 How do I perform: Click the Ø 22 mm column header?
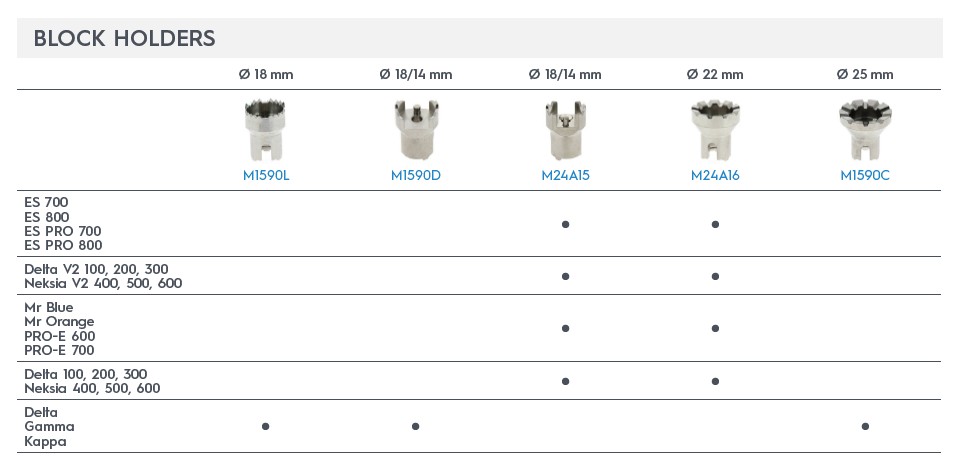[715, 75]
